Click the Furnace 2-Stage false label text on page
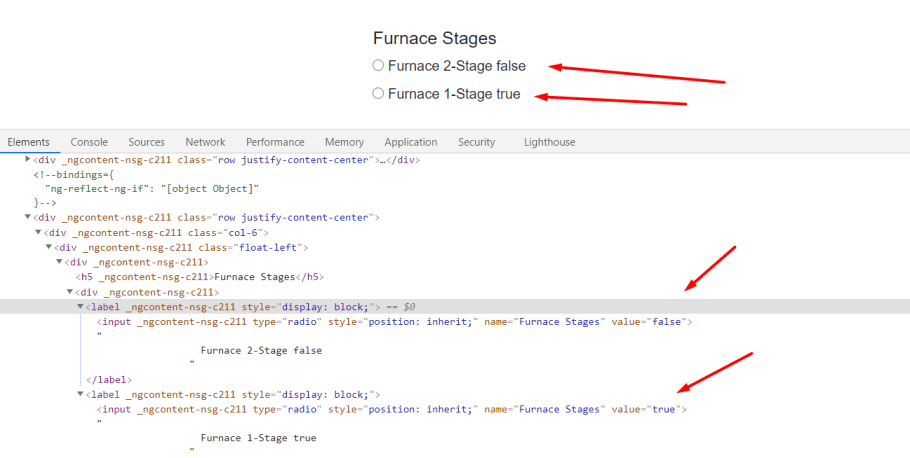Viewport: 910px width, 458px height. 457,66
